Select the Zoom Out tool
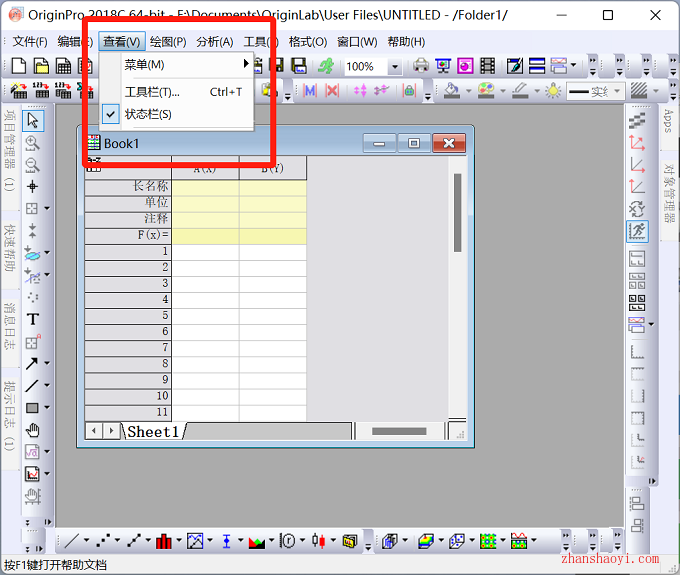The image size is (680, 575). (33, 165)
